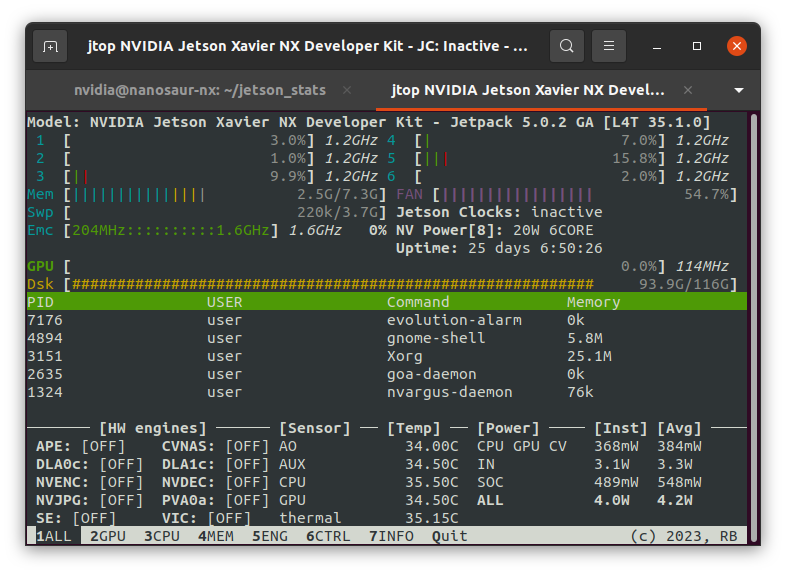Close the terminal window with red X
The height and width of the screenshot is (574, 786).
[x=737, y=46]
